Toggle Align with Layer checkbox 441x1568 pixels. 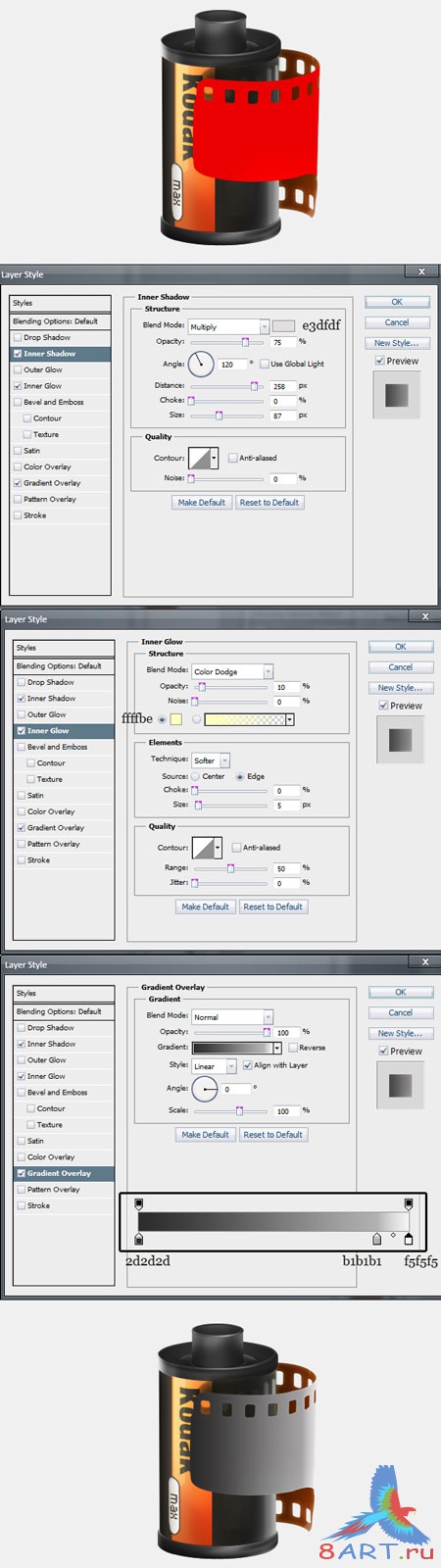pyautogui.click(x=247, y=1065)
